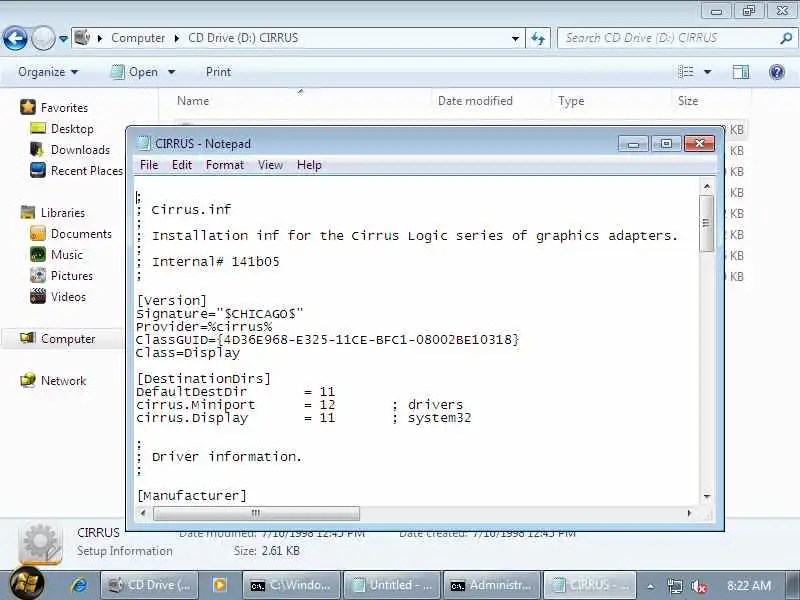The height and width of the screenshot is (600, 800).
Task: Click CD Drive (D:) CIRRUS breadcrumb
Action: click(x=243, y=38)
